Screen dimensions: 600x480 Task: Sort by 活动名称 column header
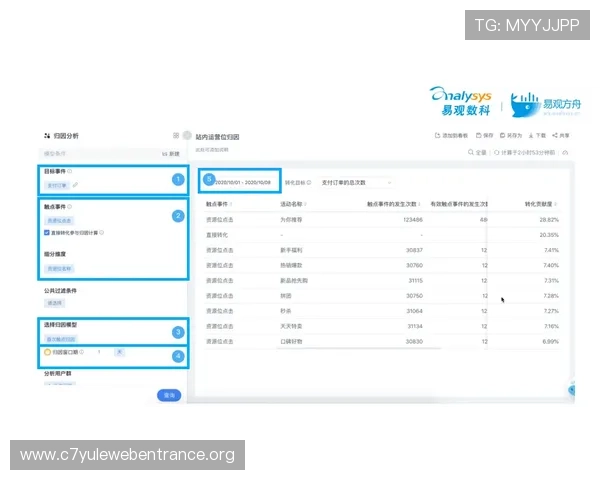pyautogui.click(x=293, y=204)
